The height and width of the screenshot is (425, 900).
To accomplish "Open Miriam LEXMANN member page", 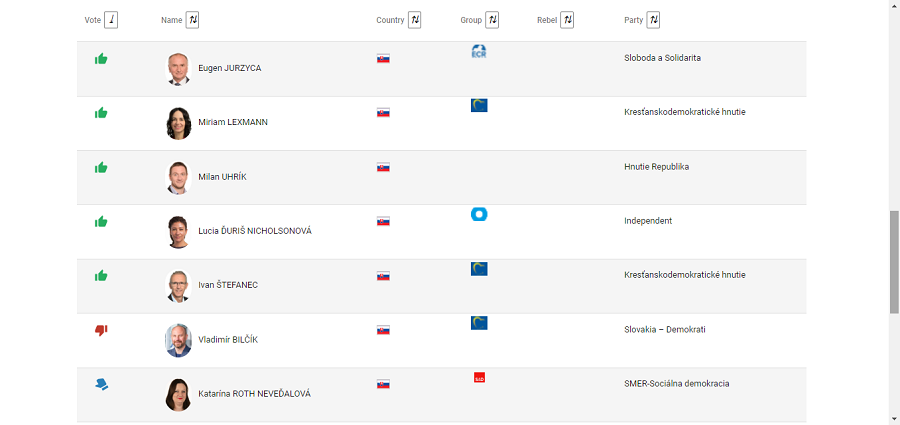I will (232, 122).
